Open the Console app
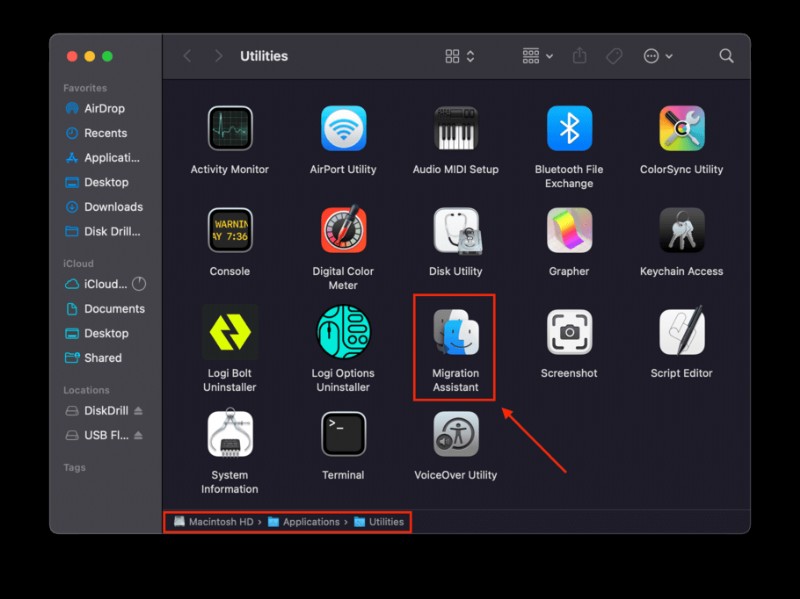The image size is (800, 599). [x=229, y=231]
